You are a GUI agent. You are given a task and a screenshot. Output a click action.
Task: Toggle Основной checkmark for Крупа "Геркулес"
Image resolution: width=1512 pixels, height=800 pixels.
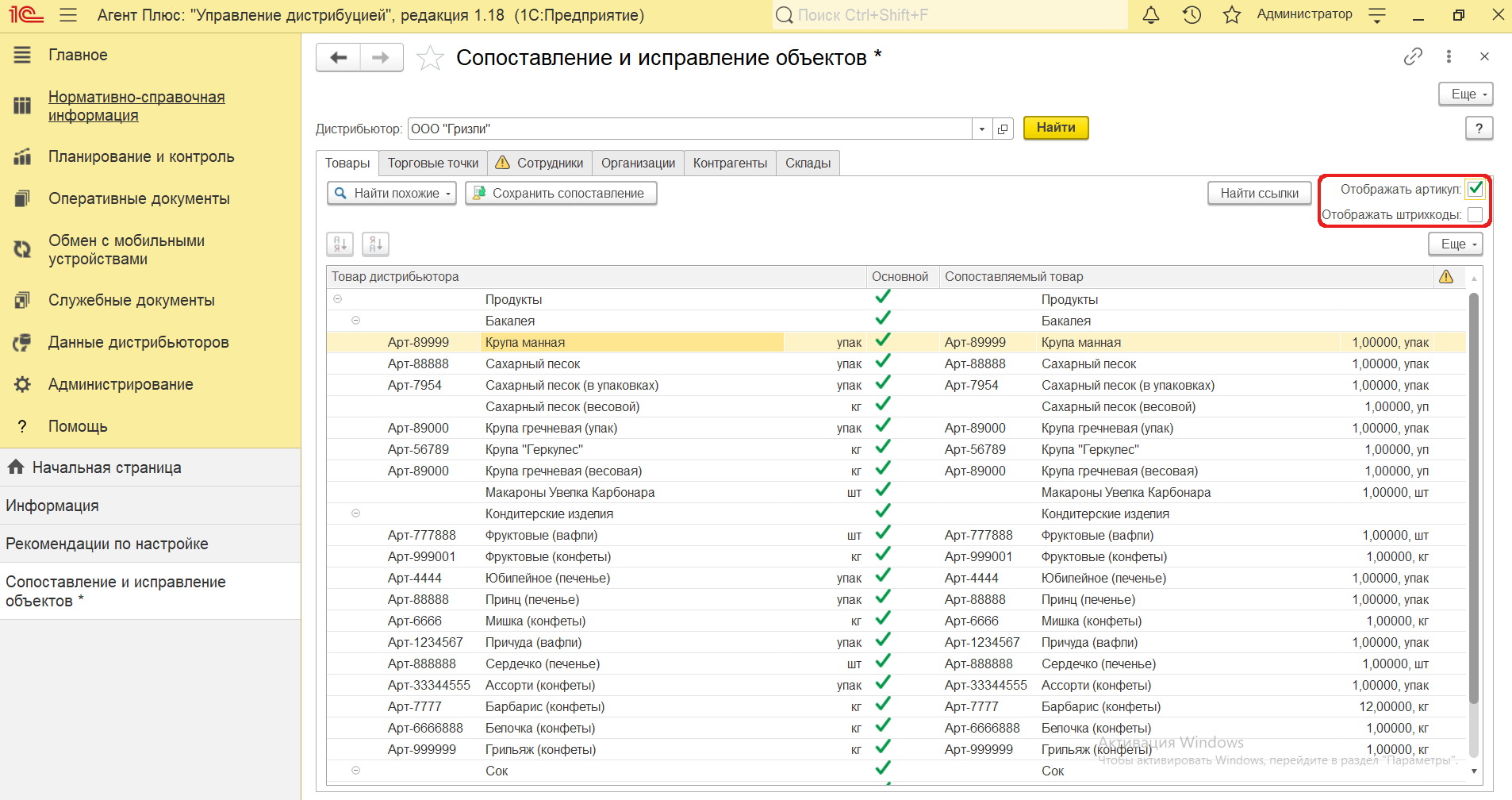coord(882,448)
